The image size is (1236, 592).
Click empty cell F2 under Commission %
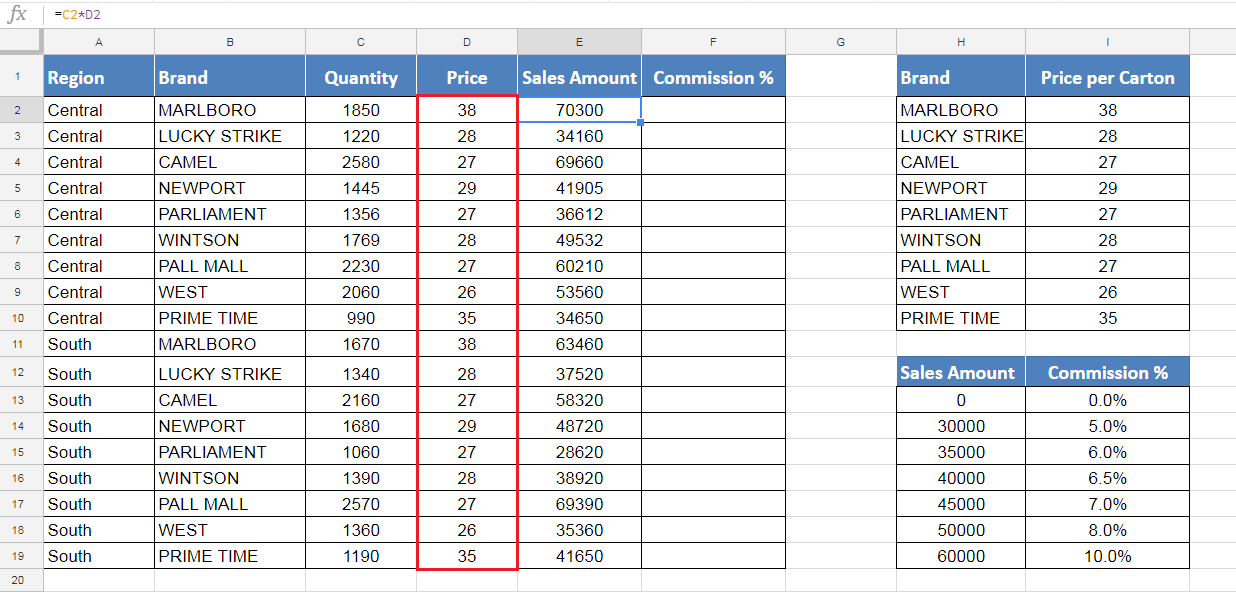click(713, 110)
